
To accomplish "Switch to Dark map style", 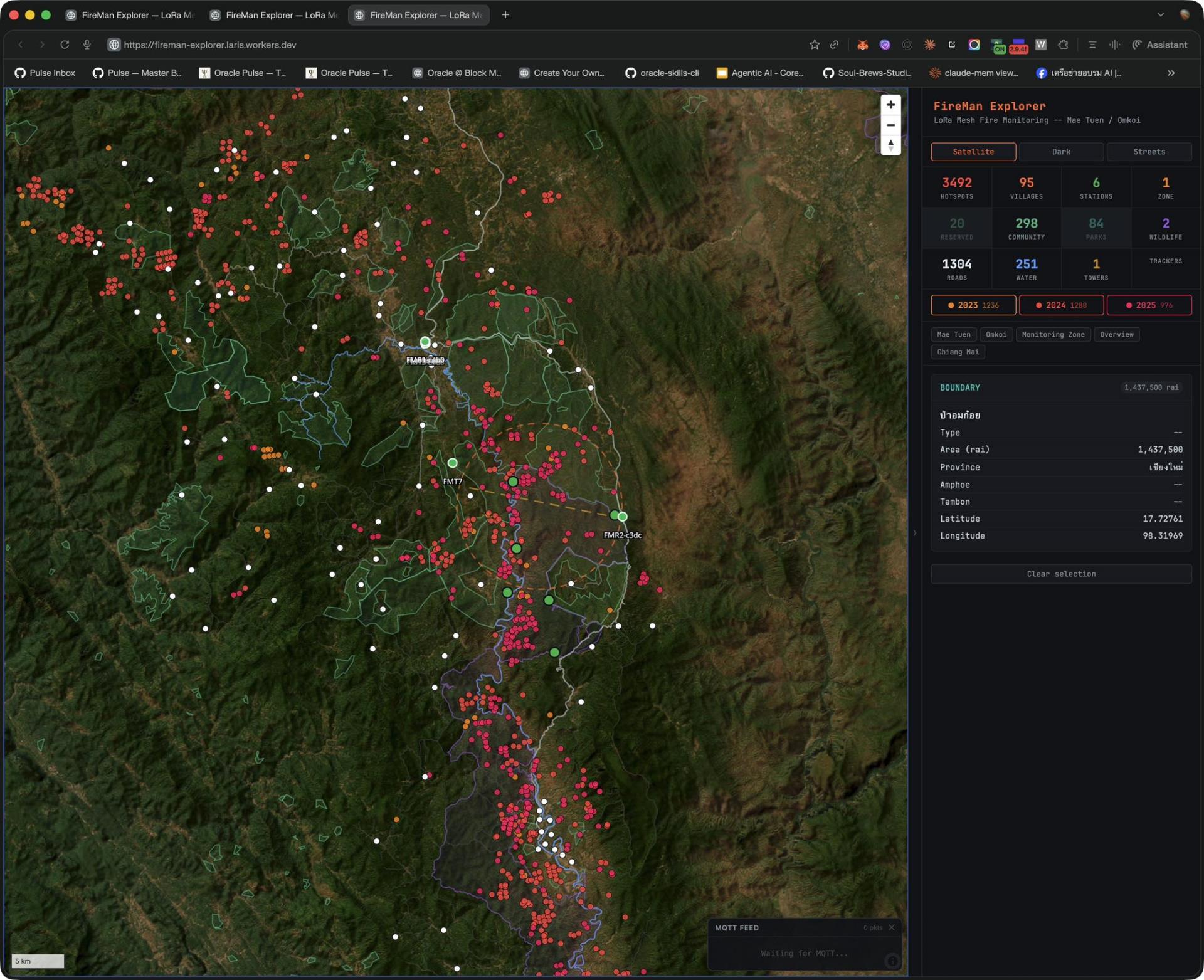I will coord(1061,152).
